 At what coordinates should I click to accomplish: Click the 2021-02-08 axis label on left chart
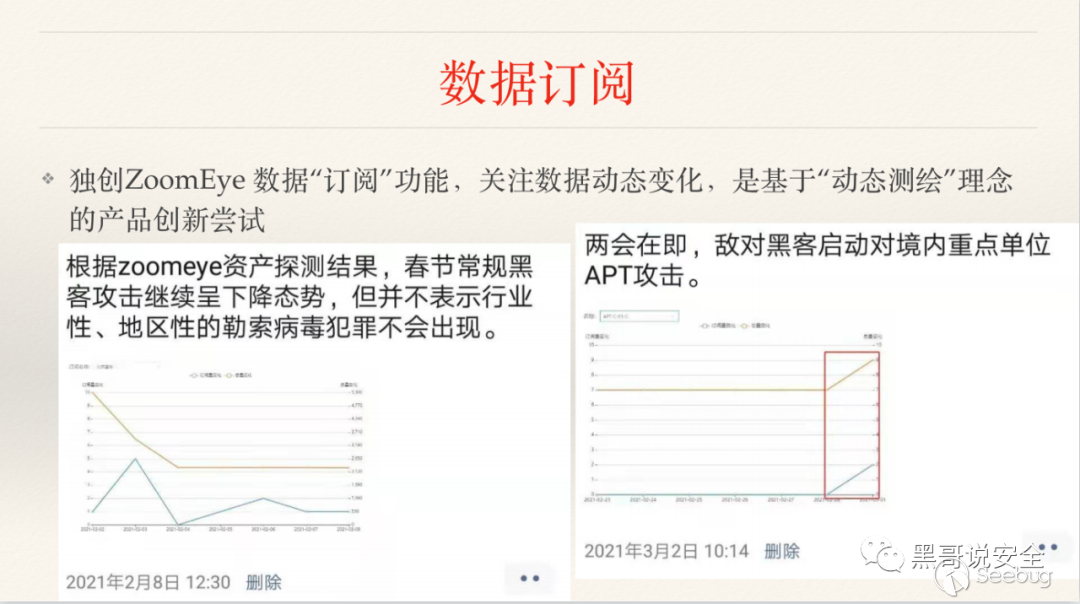pyautogui.click(x=349, y=529)
